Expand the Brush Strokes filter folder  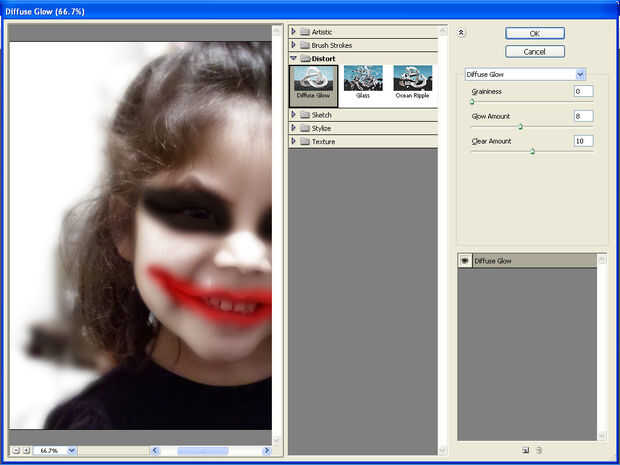[293, 45]
